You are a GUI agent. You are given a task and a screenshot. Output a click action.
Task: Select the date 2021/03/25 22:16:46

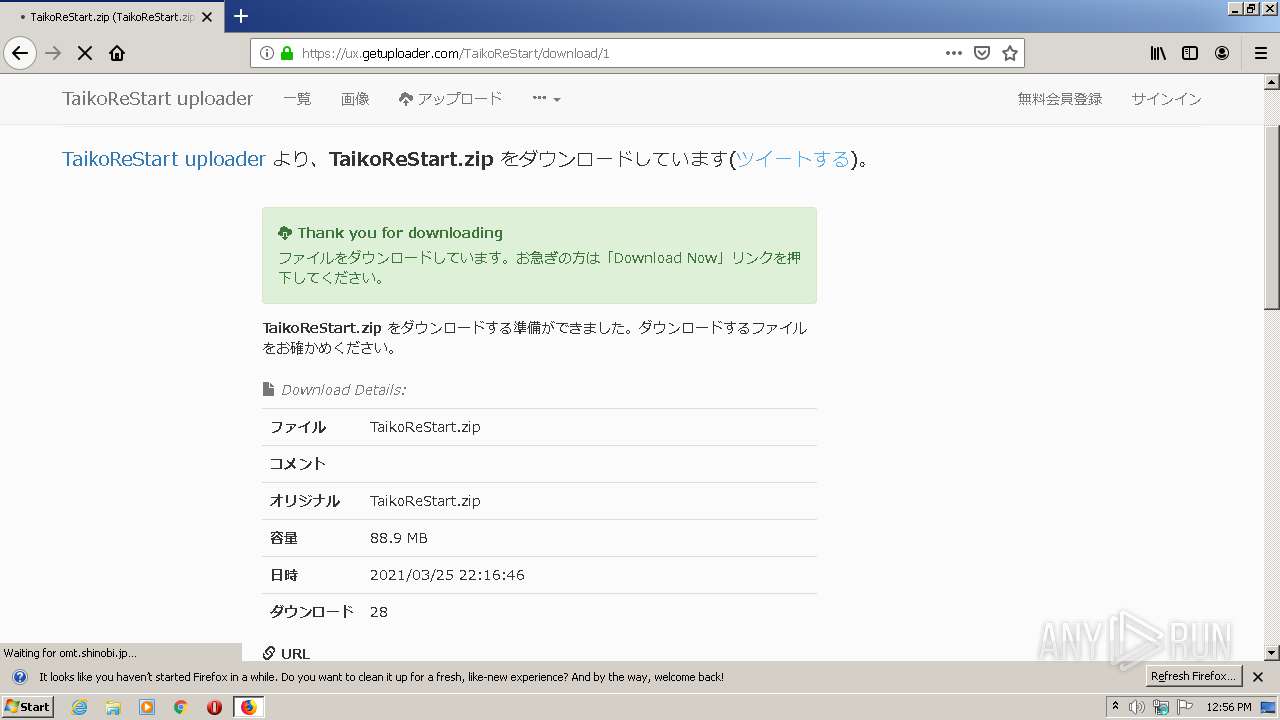[447, 575]
